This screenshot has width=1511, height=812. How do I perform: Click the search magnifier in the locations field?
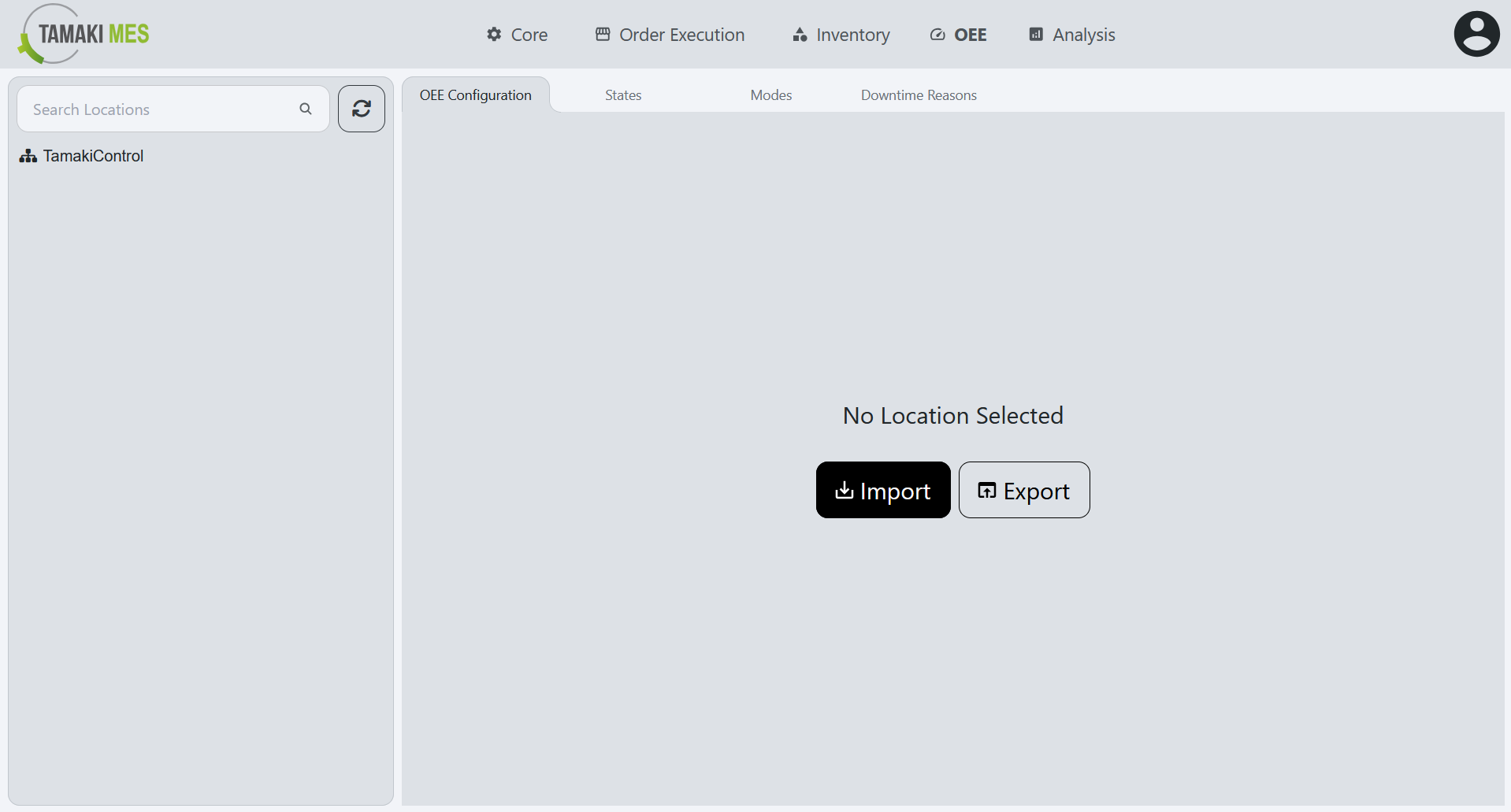(306, 109)
